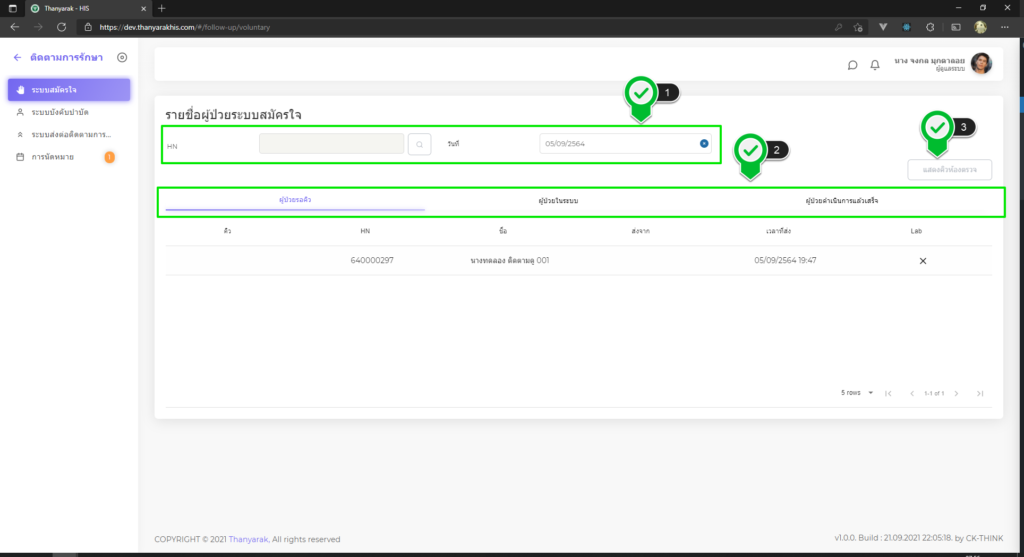Open the notification bell icon
1024x557 pixels.
coord(875,65)
